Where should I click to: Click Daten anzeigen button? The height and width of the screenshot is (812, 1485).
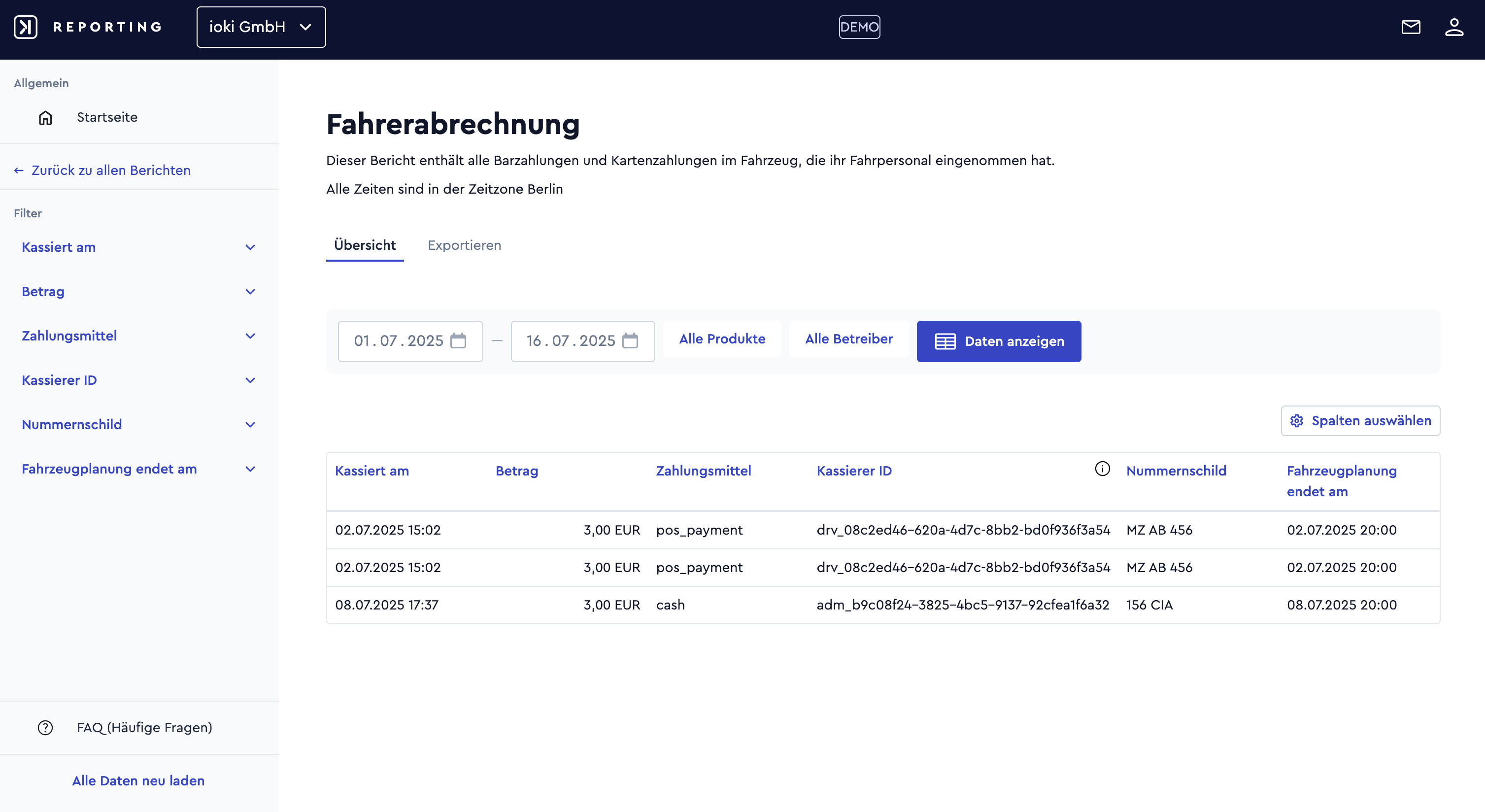(998, 341)
